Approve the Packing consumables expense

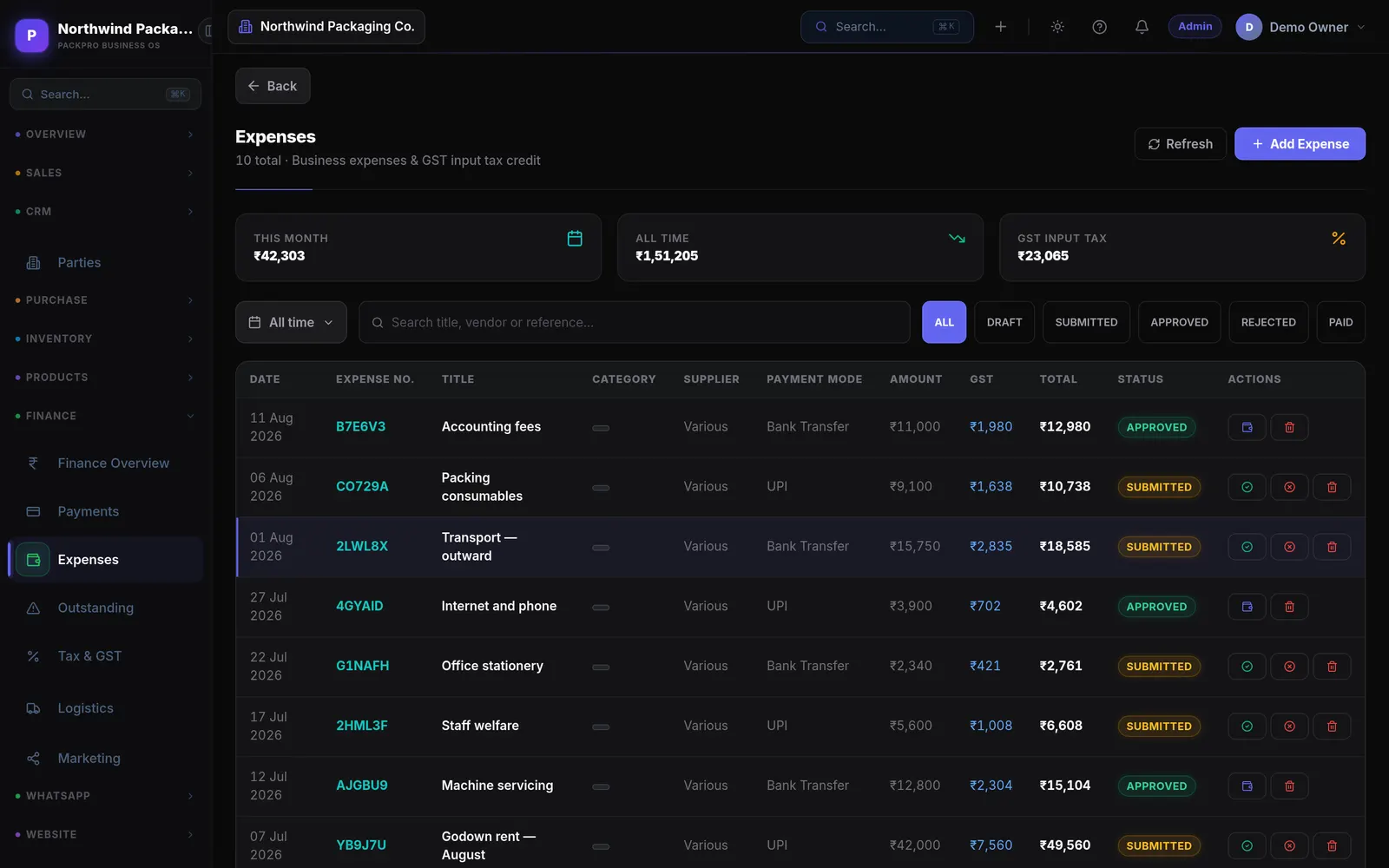pos(1247,487)
